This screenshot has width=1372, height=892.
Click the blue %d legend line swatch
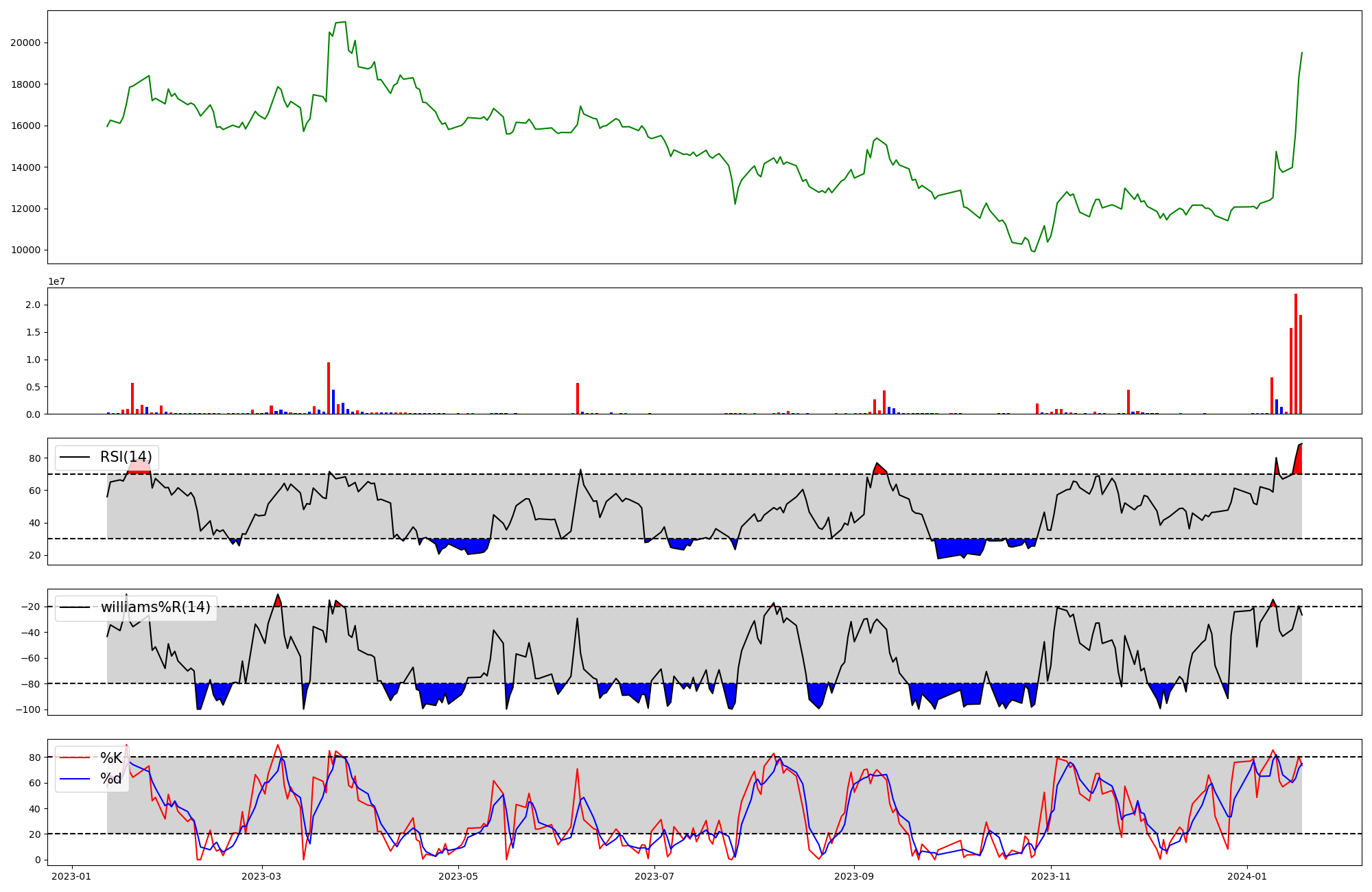coord(75,779)
